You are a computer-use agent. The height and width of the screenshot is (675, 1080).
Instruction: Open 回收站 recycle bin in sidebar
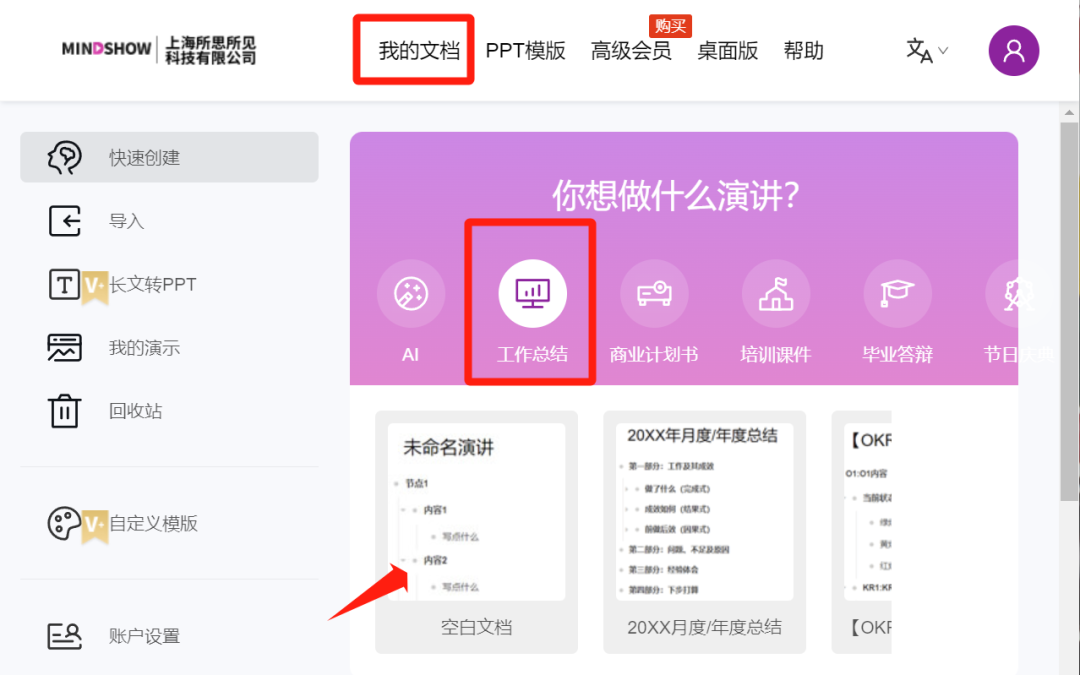[135, 411]
